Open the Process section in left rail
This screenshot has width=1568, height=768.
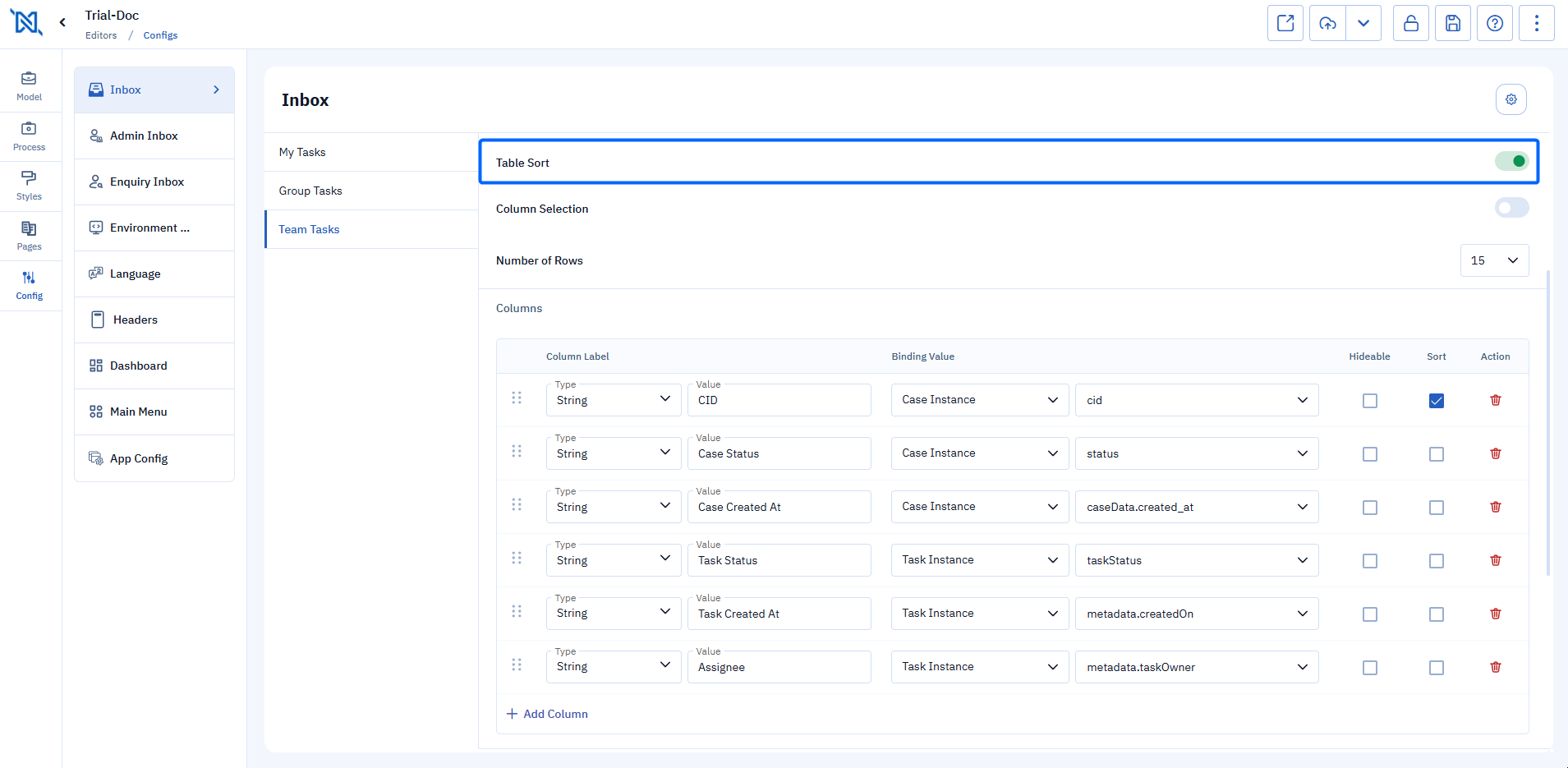click(30, 136)
